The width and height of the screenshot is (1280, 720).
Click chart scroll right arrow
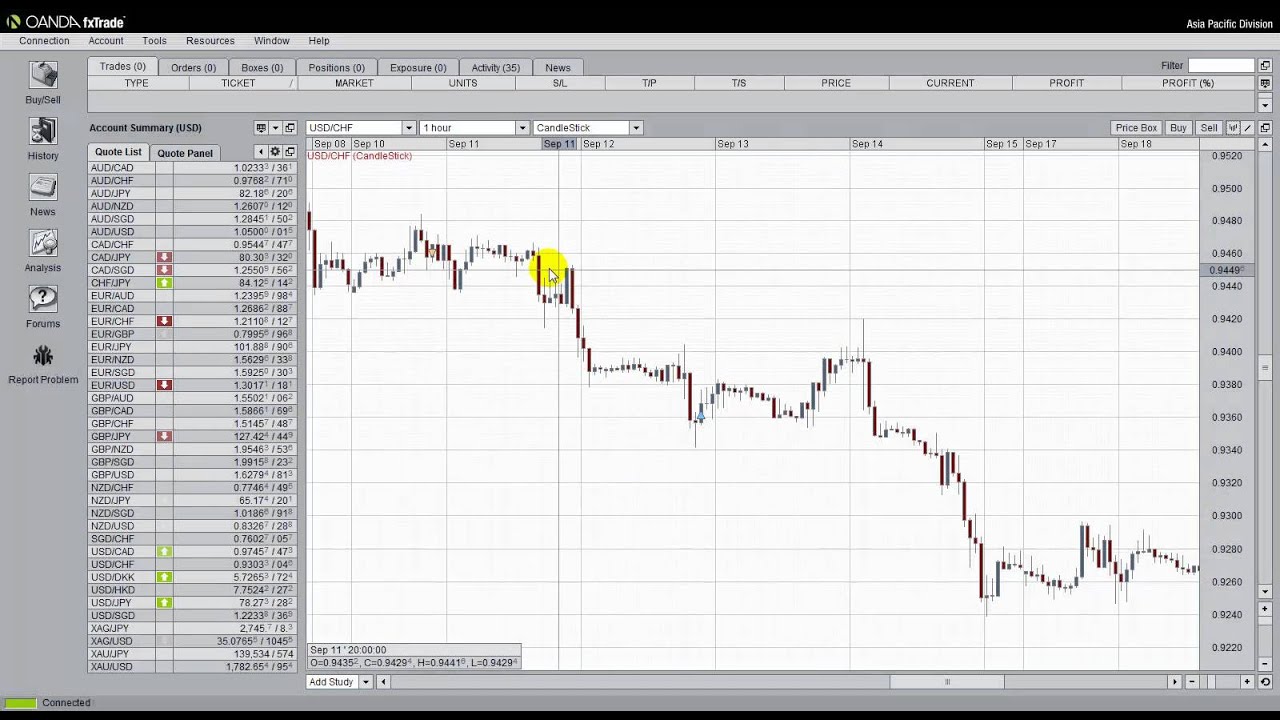(x=1175, y=682)
